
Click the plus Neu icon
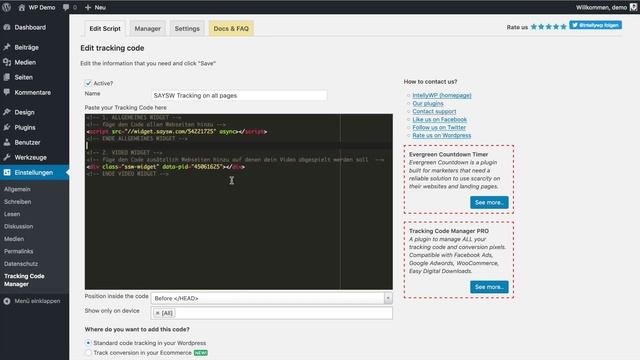coord(88,7)
